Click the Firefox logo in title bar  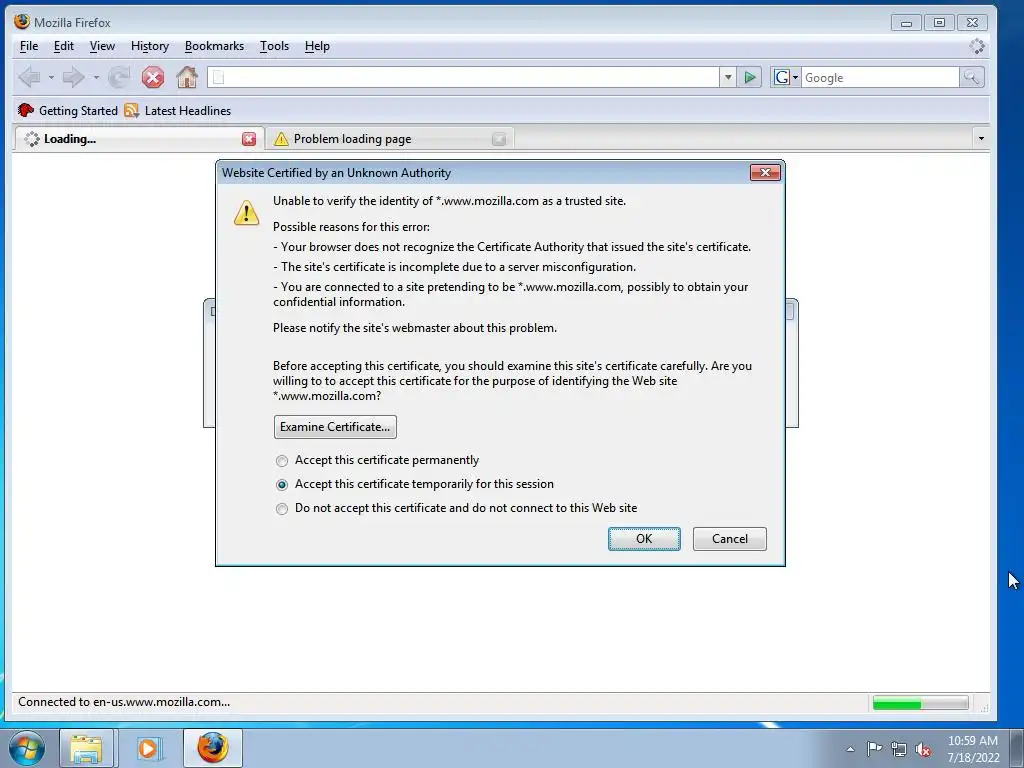(22, 22)
